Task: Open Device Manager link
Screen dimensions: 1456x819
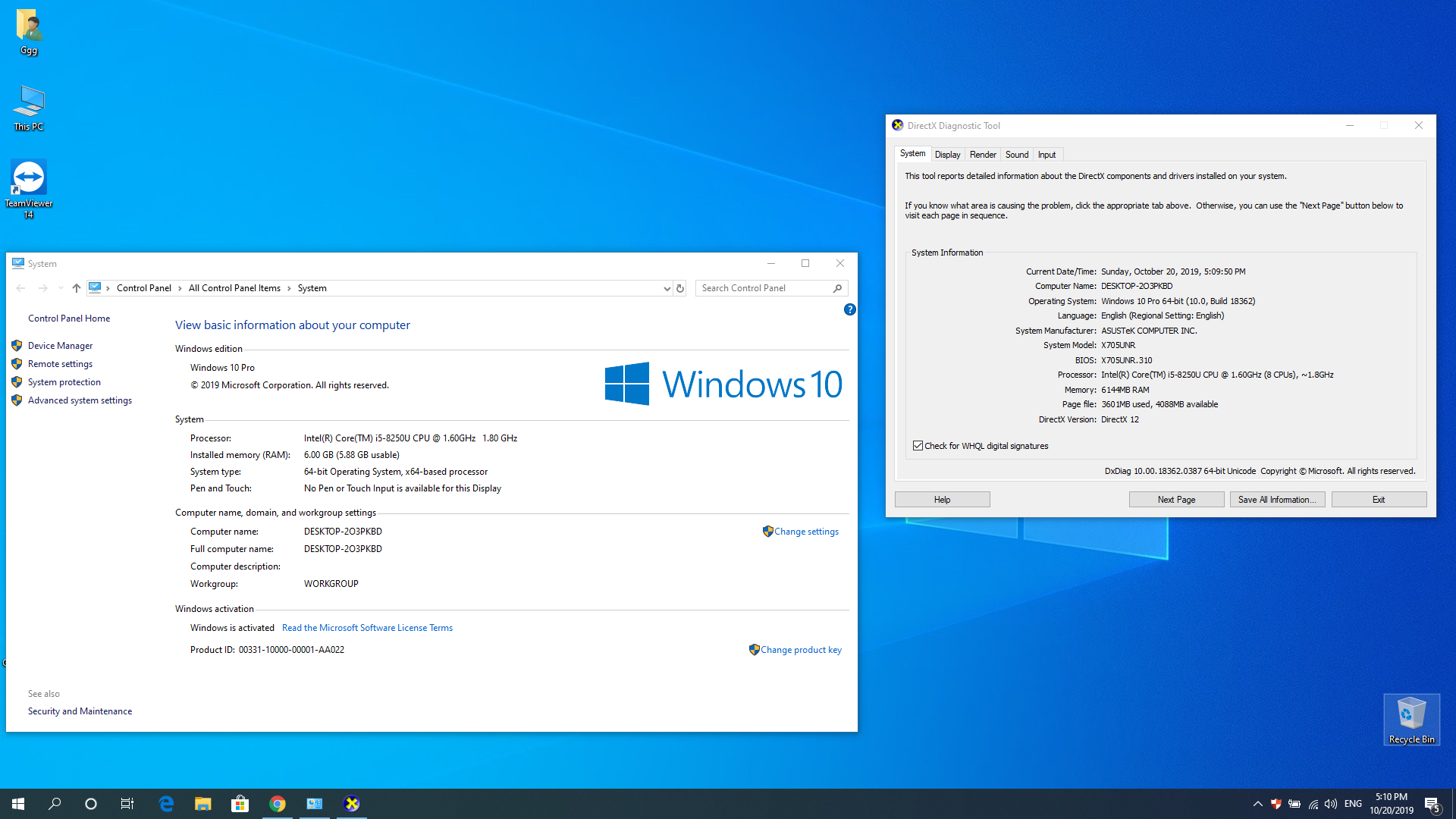Action: [60, 346]
